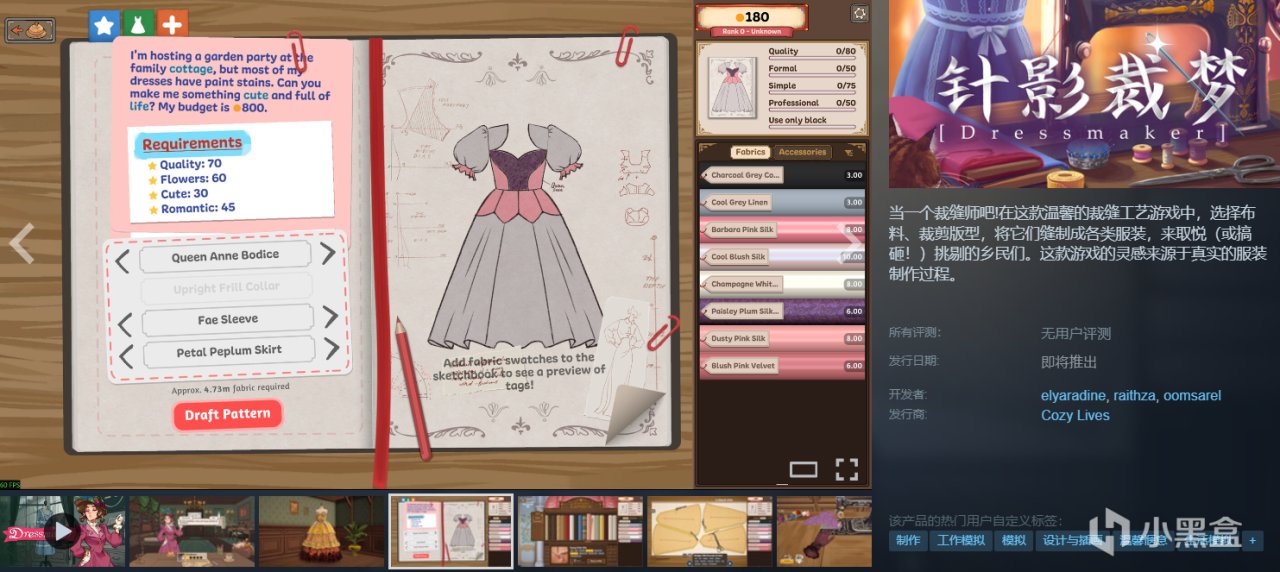Open the fabric shelf thumbnail
Screen dimensions: 1280x572
pyautogui.click(x=580, y=531)
